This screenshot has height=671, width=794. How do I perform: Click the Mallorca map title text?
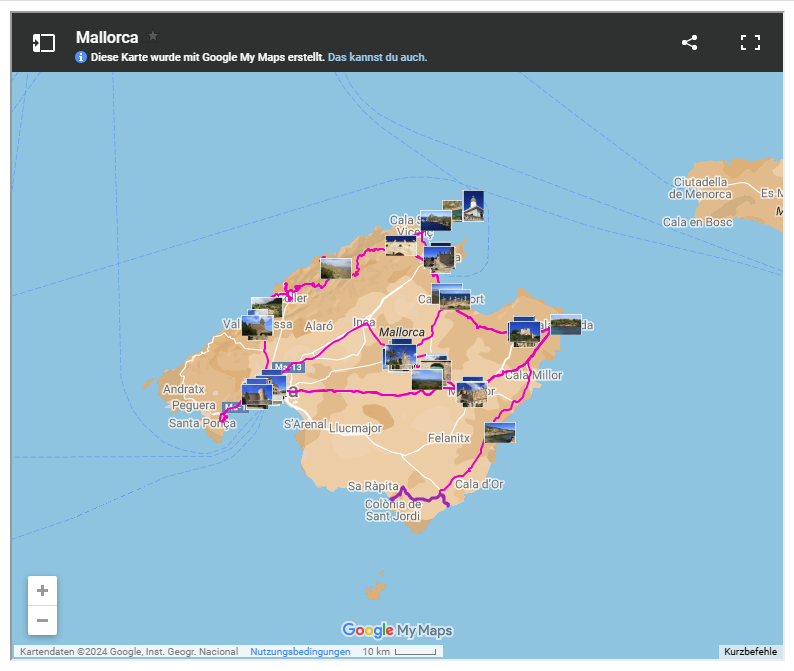pyautogui.click(x=107, y=37)
